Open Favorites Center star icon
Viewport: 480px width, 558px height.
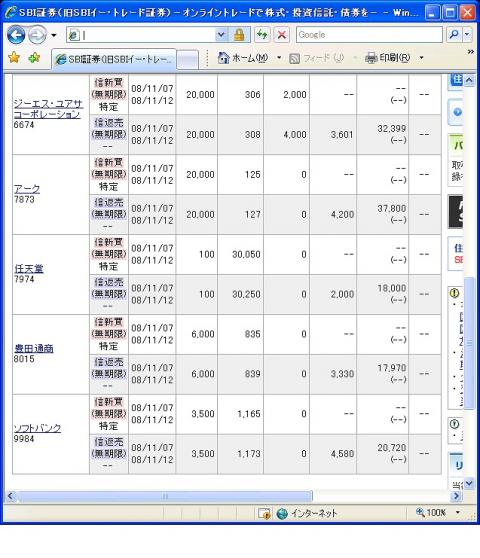(14, 57)
